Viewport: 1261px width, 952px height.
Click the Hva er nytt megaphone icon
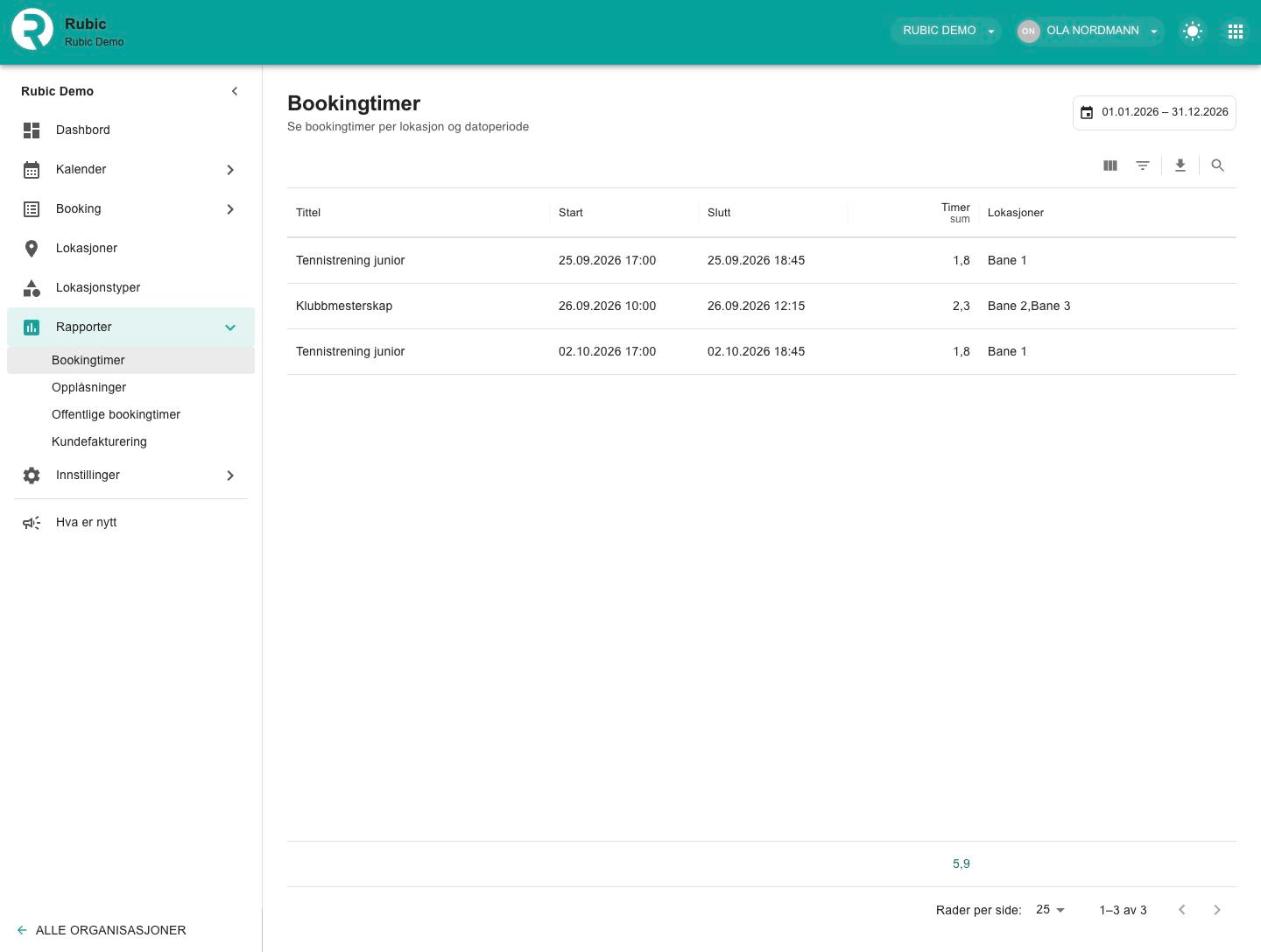[x=32, y=522]
